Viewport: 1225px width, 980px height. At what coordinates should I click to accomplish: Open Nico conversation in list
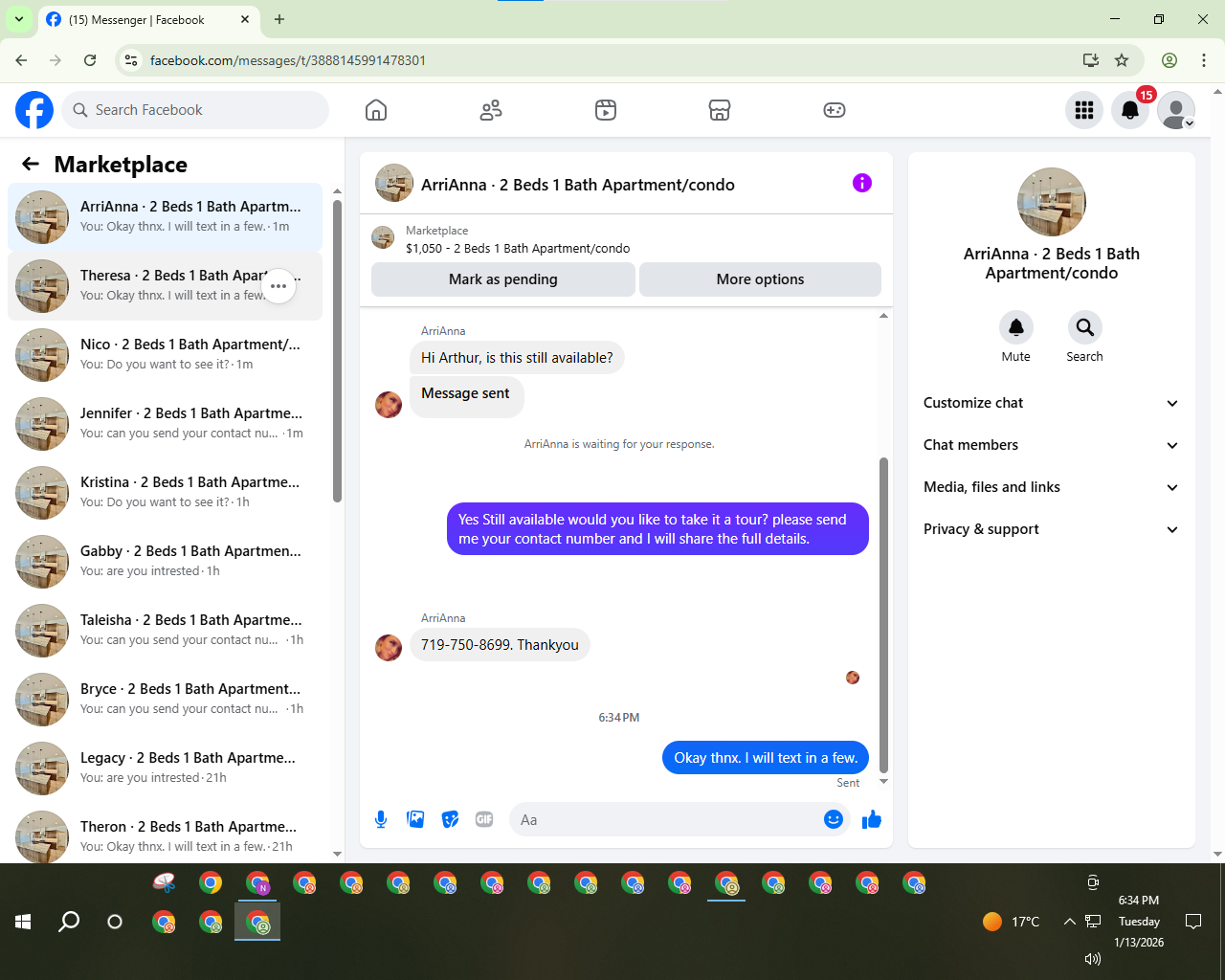pyautogui.click(x=165, y=355)
